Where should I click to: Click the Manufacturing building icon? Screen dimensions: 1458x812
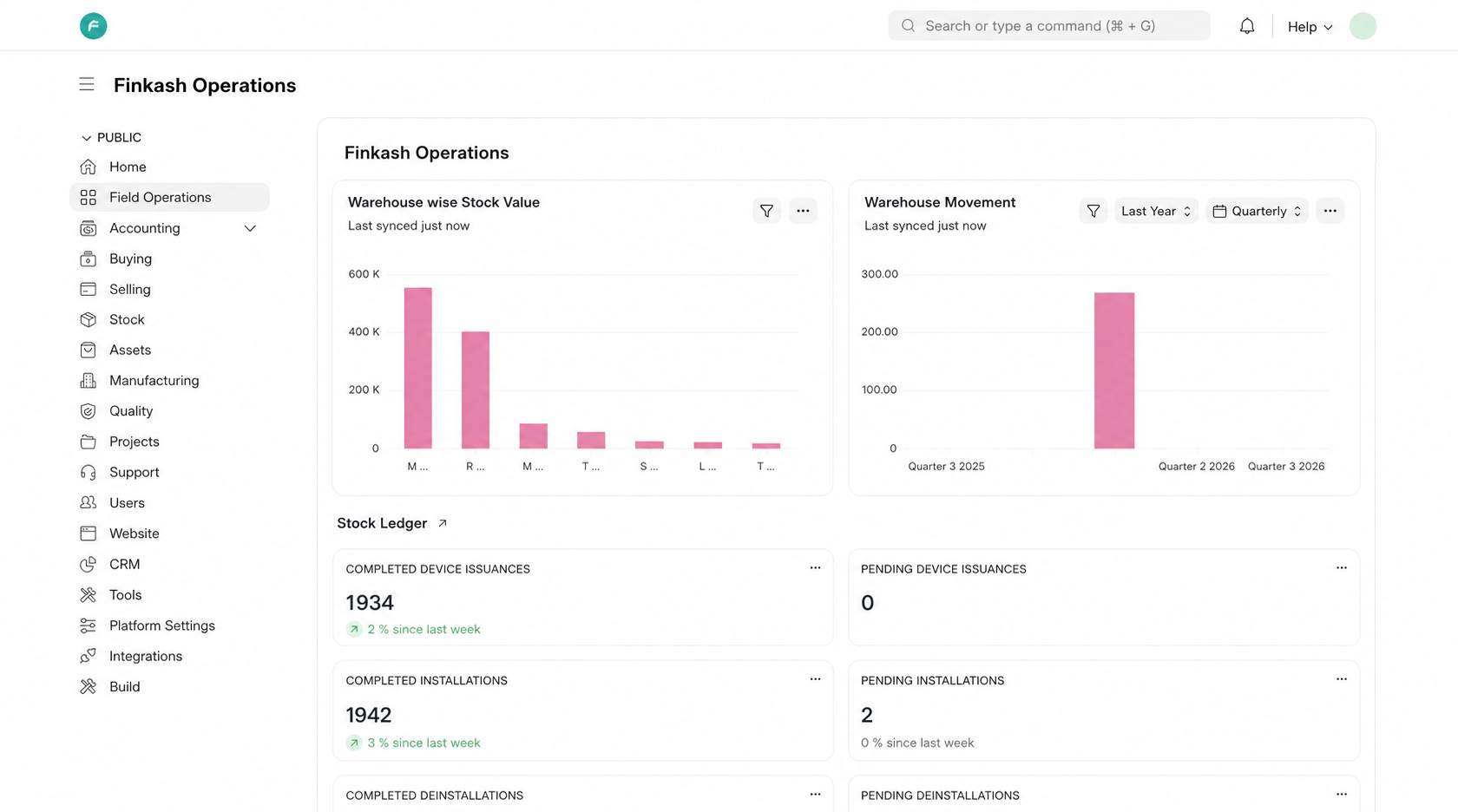88,380
